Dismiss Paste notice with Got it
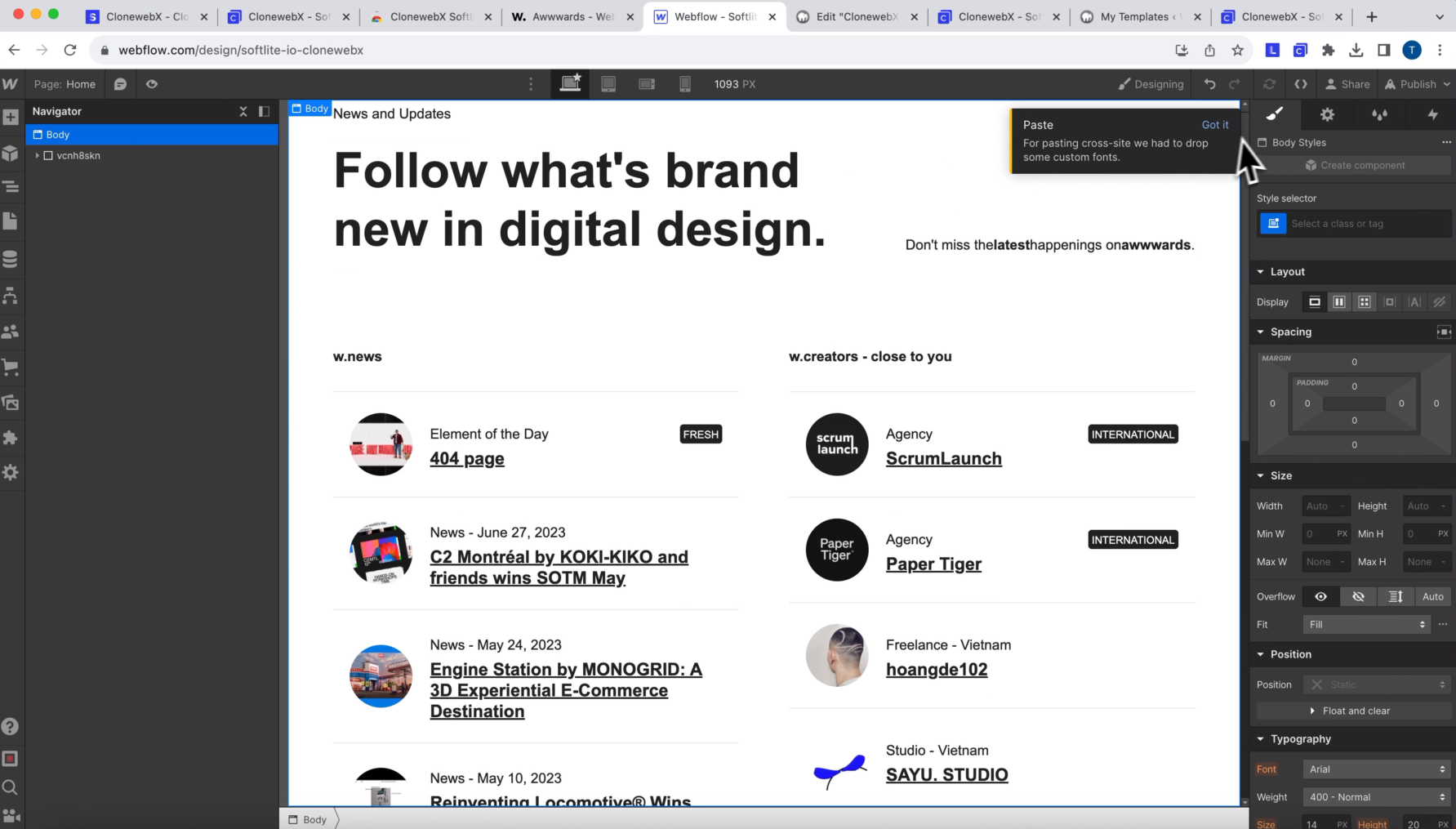Image resolution: width=1456 pixels, height=829 pixels. pos(1214,125)
